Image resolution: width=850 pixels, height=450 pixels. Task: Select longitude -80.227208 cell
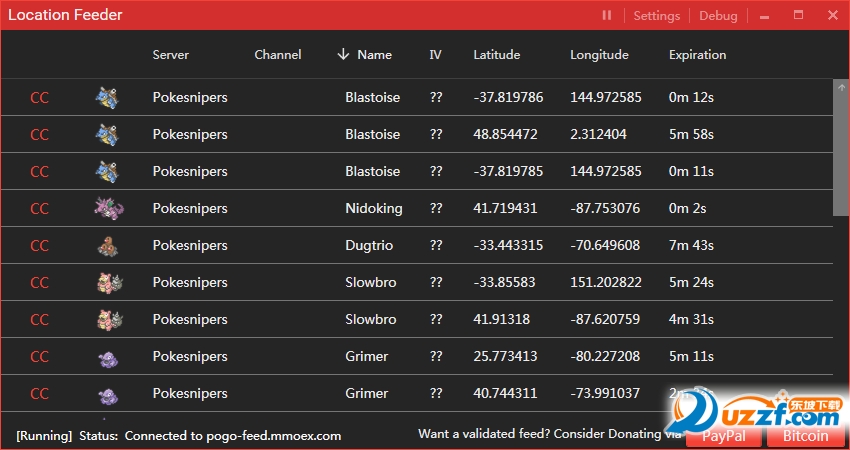605,356
